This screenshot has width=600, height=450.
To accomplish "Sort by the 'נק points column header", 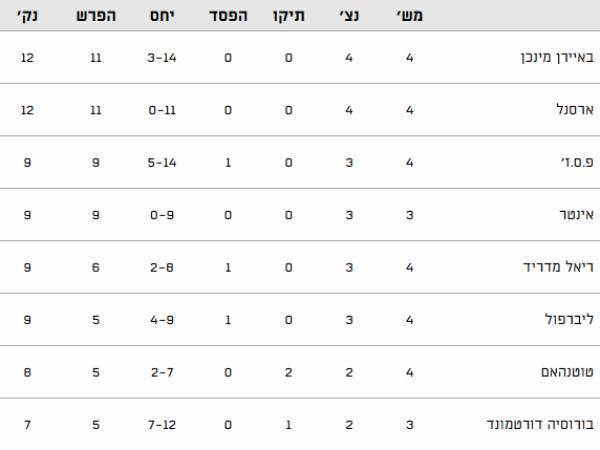I will [27, 16].
